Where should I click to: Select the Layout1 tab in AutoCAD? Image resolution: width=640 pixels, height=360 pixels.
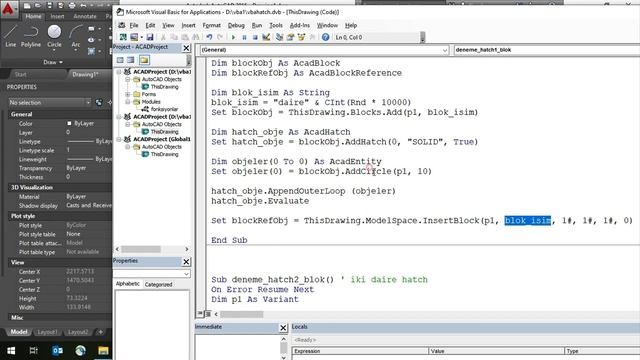(x=47, y=332)
